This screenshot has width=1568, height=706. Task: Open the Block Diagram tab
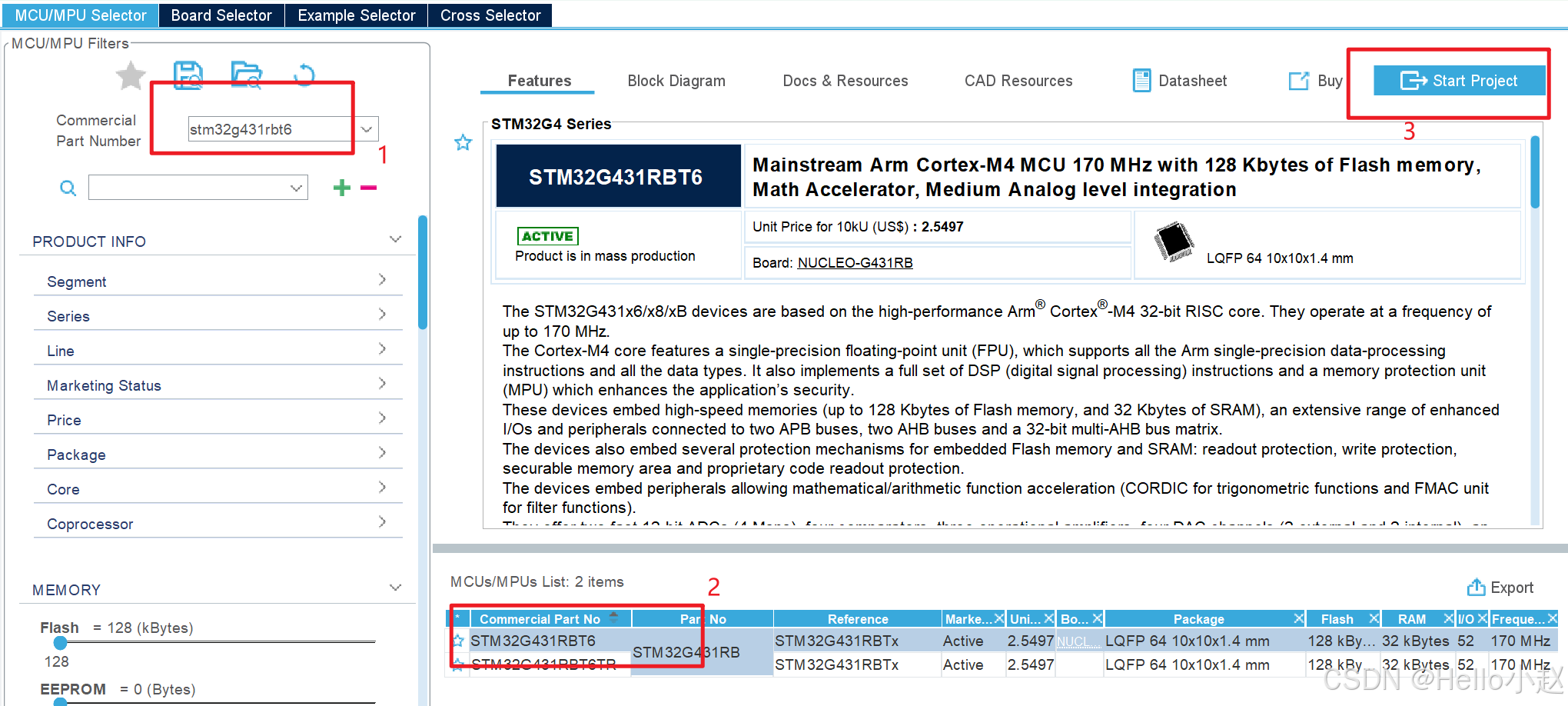click(676, 81)
